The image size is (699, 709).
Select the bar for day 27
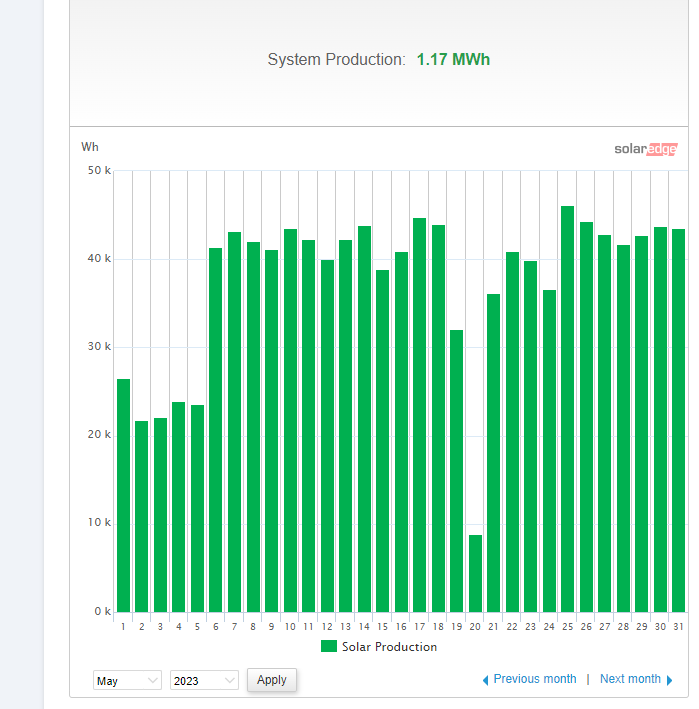tap(605, 424)
